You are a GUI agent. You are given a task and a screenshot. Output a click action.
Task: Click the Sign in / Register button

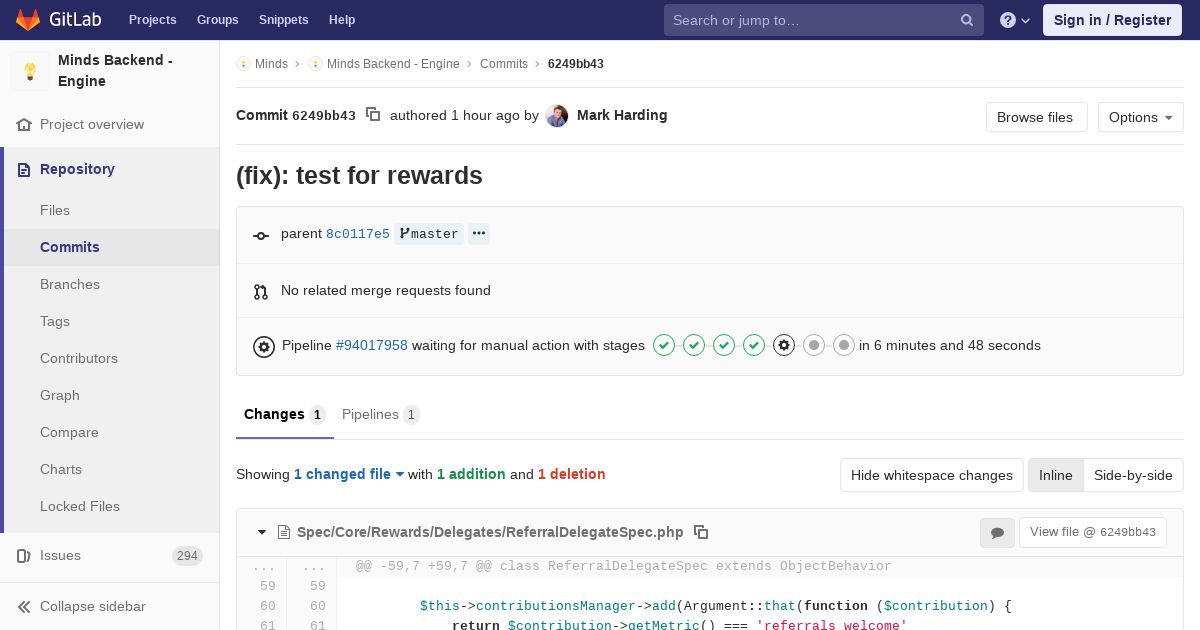pyautogui.click(x=1112, y=20)
